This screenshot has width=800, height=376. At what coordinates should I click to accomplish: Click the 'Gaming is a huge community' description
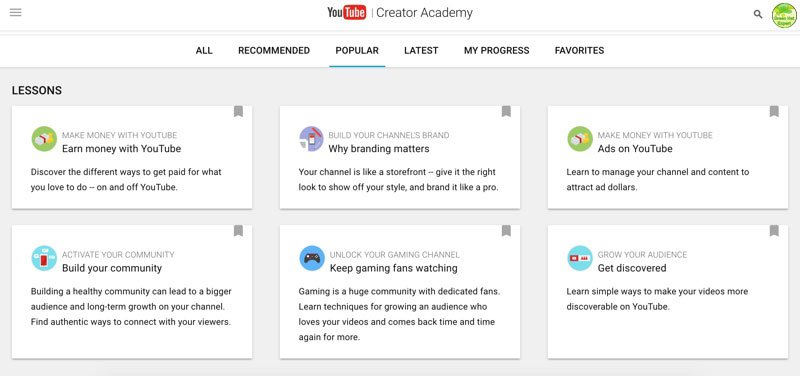399,314
